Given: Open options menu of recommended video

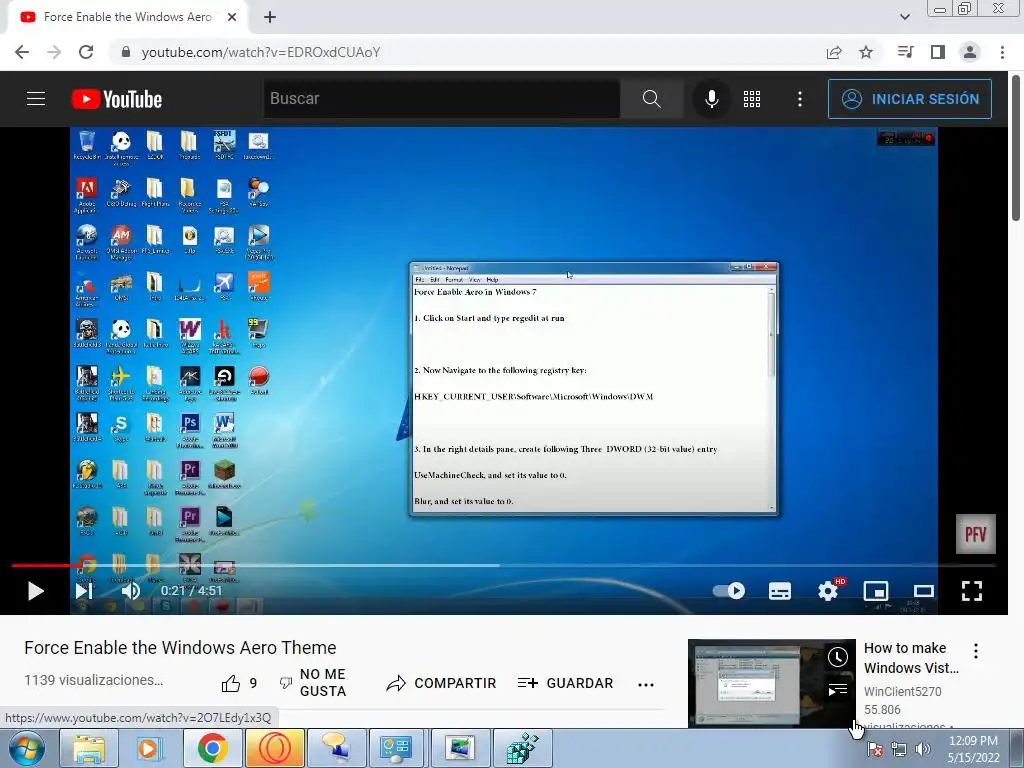Looking at the screenshot, I should pos(976,650).
